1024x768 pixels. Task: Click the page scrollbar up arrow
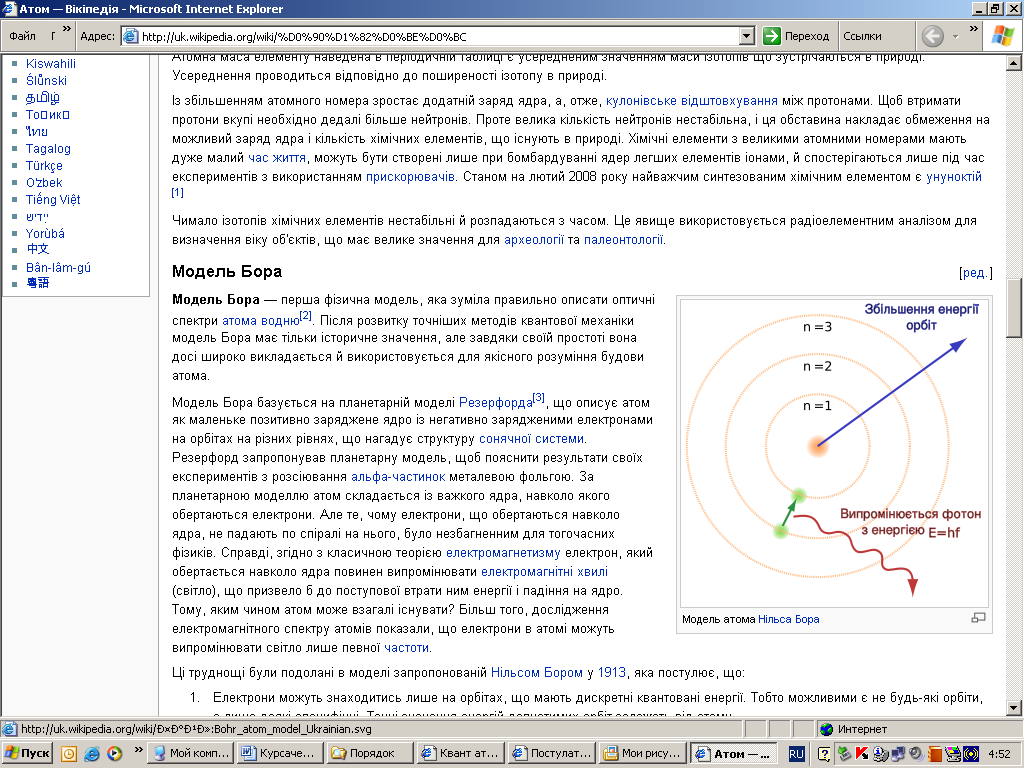(x=1014, y=63)
